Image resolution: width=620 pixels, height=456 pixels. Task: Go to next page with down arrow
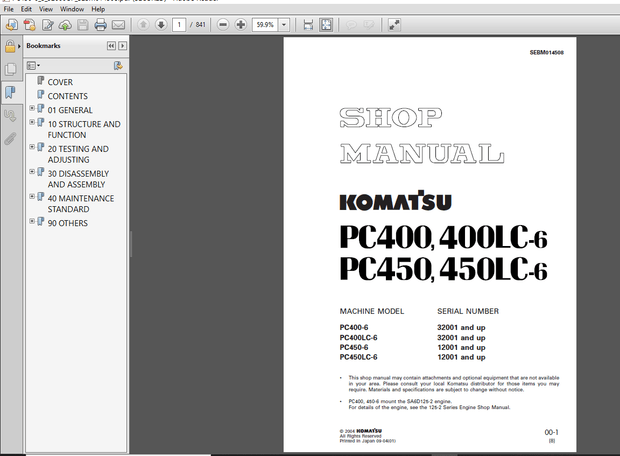(x=161, y=25)
